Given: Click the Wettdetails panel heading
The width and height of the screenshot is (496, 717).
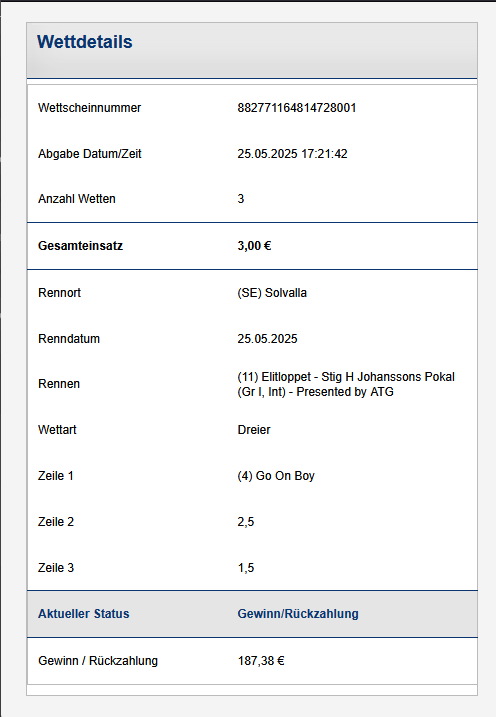Looking at the screenshot, I should pyautogui.click(x=85, y=42).
